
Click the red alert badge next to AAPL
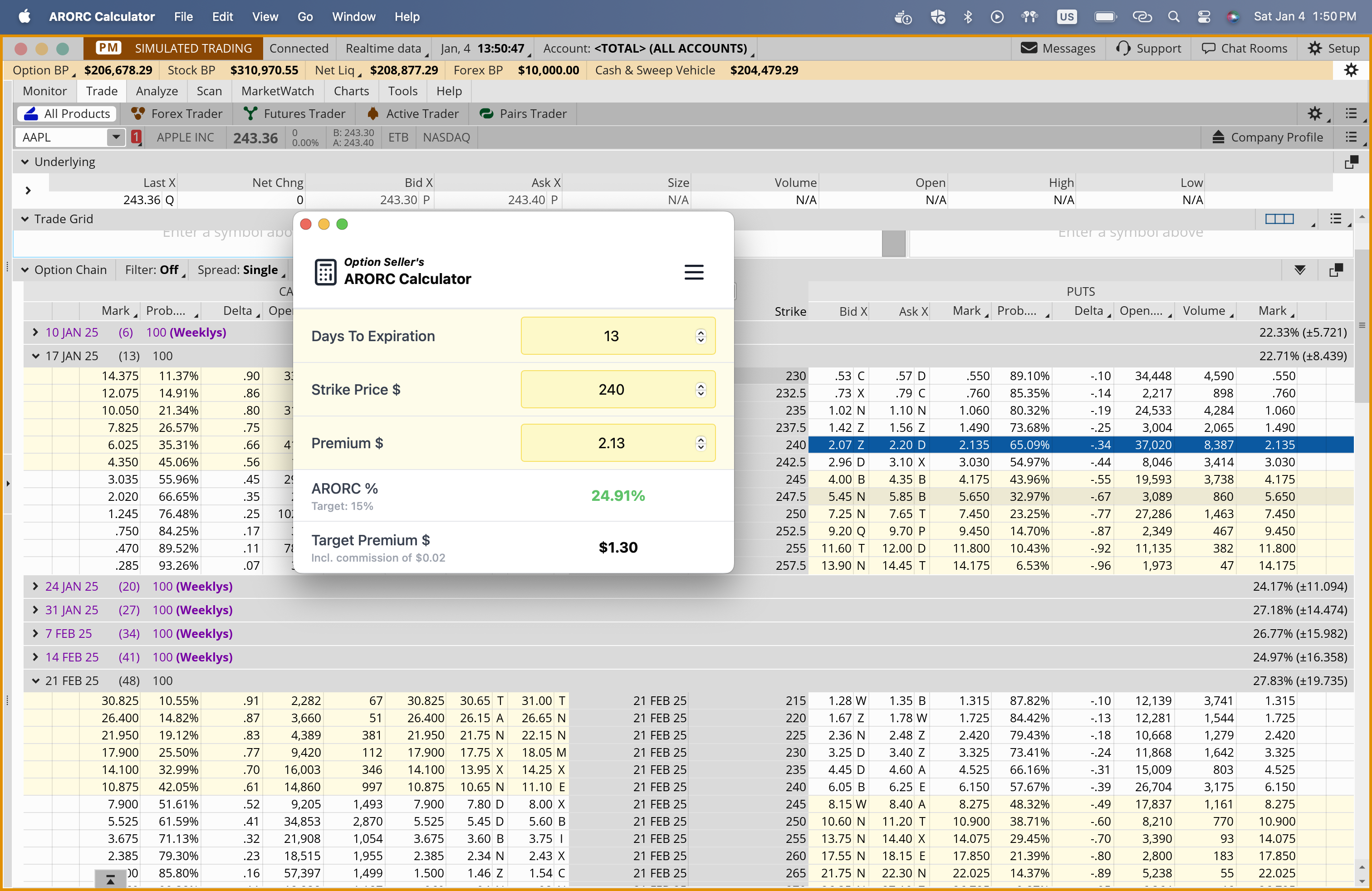(x=136, y=137)
